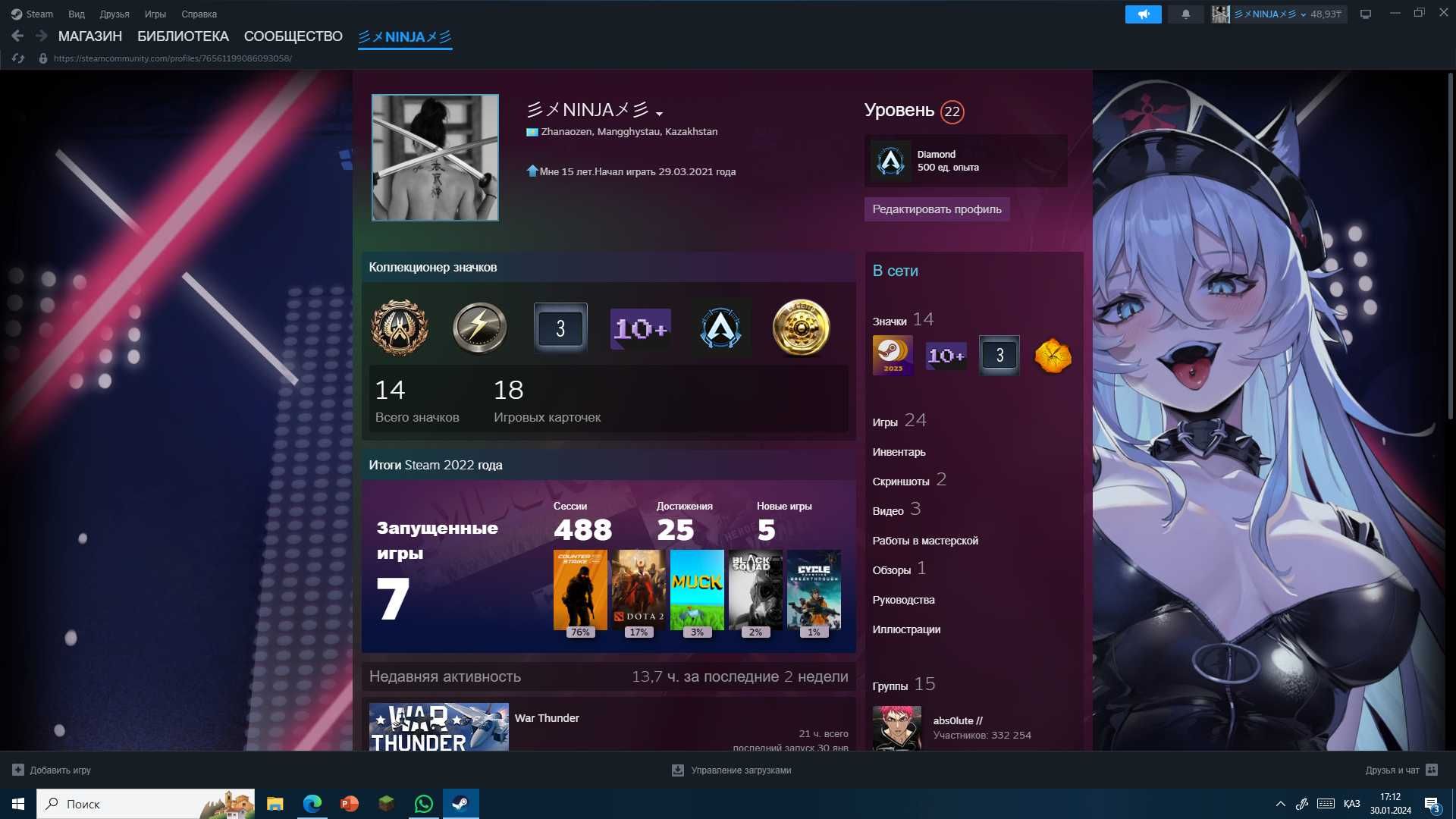Screen dimensions: 1456x819
Task: Expand the profile name dropdown arrow
Action: [x=659, y=114]
